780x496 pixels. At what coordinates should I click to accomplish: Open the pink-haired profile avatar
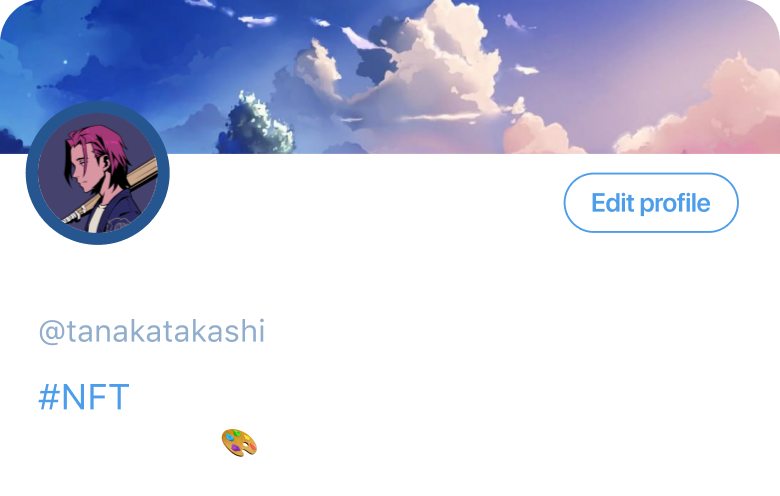(x=98, y=173)
